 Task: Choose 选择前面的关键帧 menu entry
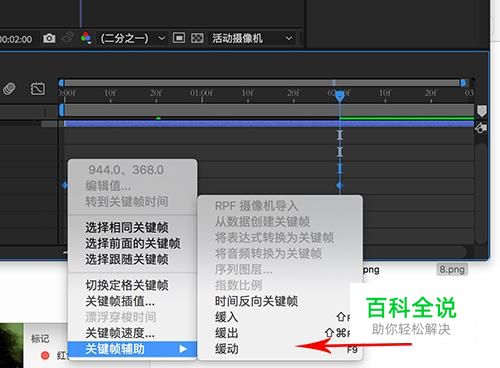[133, 243]
